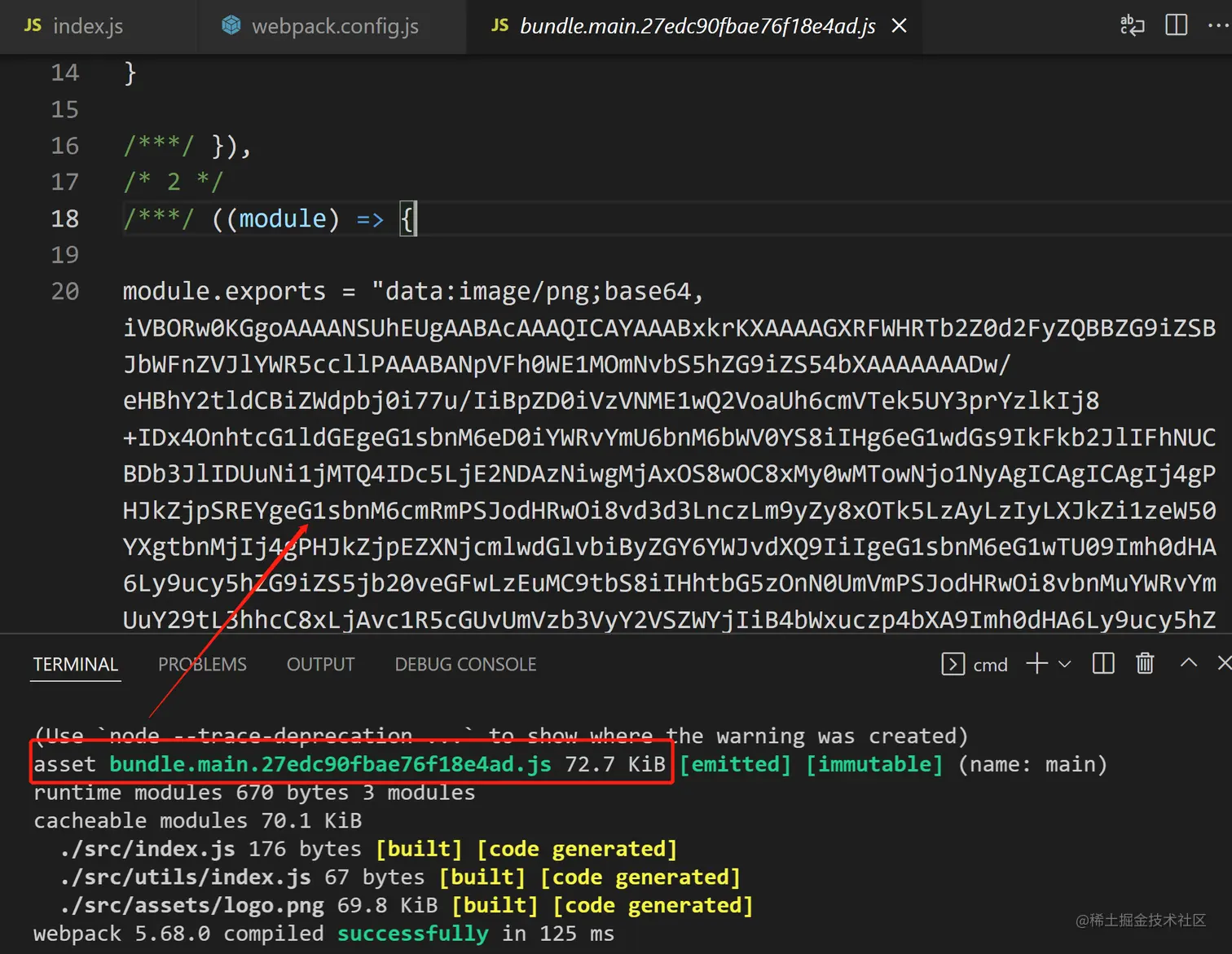Image resolution: width=1232 pixels, height=954 pixels.
Task: Click the closing brace on line 14
Action: [x=130, y=73]
